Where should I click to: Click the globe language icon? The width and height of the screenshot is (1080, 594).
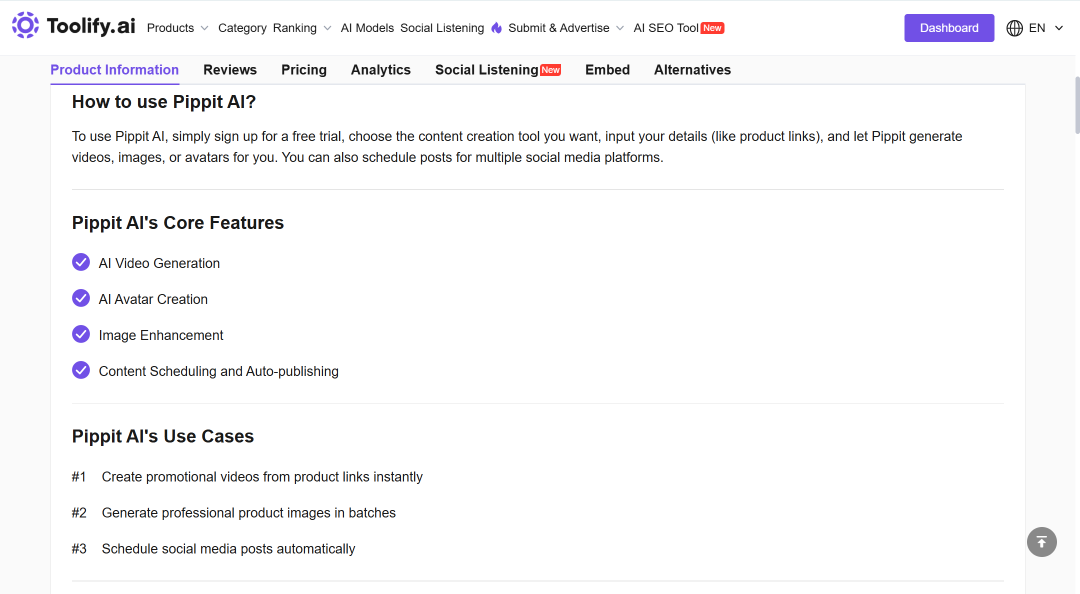(1015, 28)
